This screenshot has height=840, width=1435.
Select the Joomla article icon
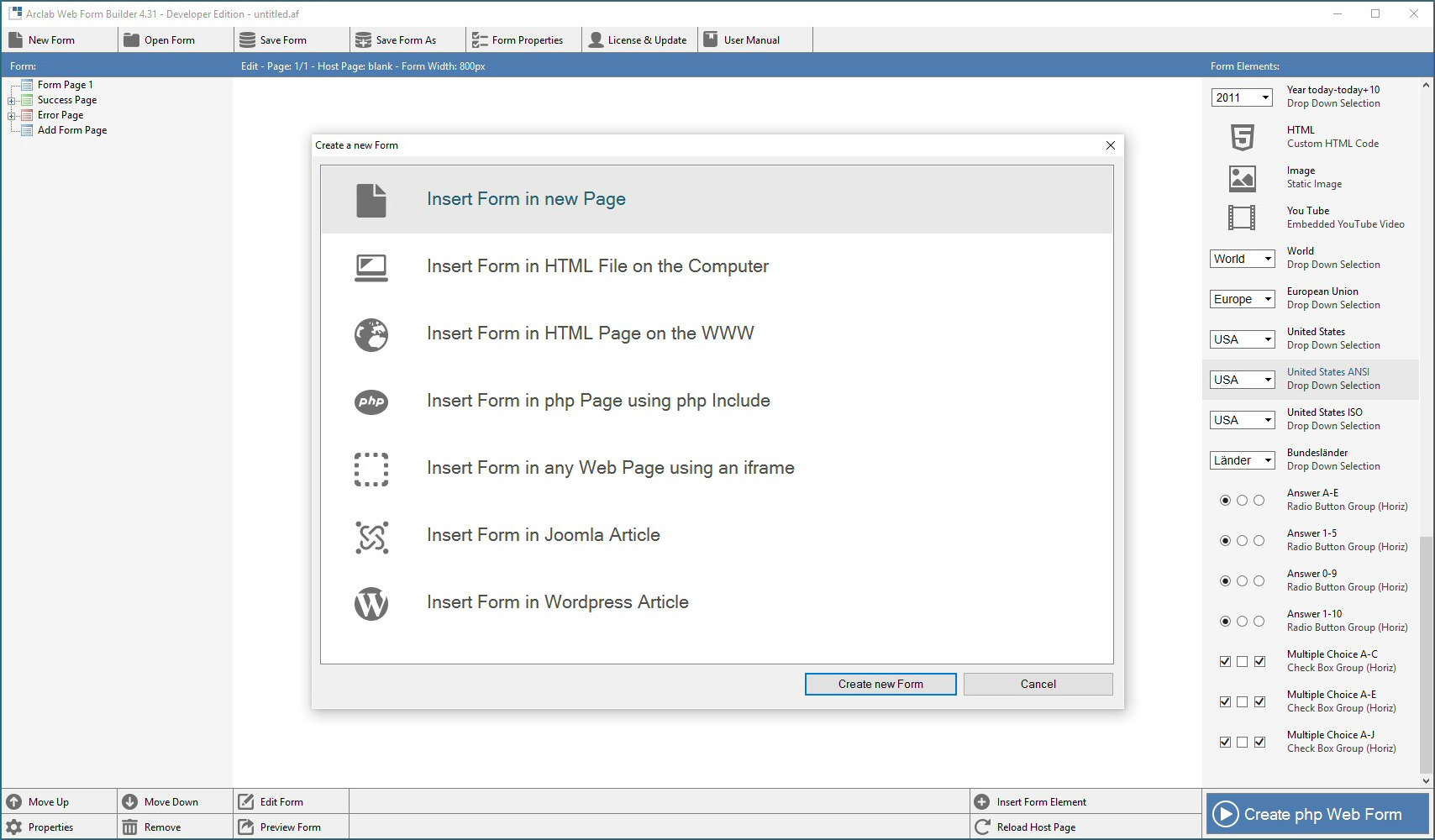coord(371,536)
